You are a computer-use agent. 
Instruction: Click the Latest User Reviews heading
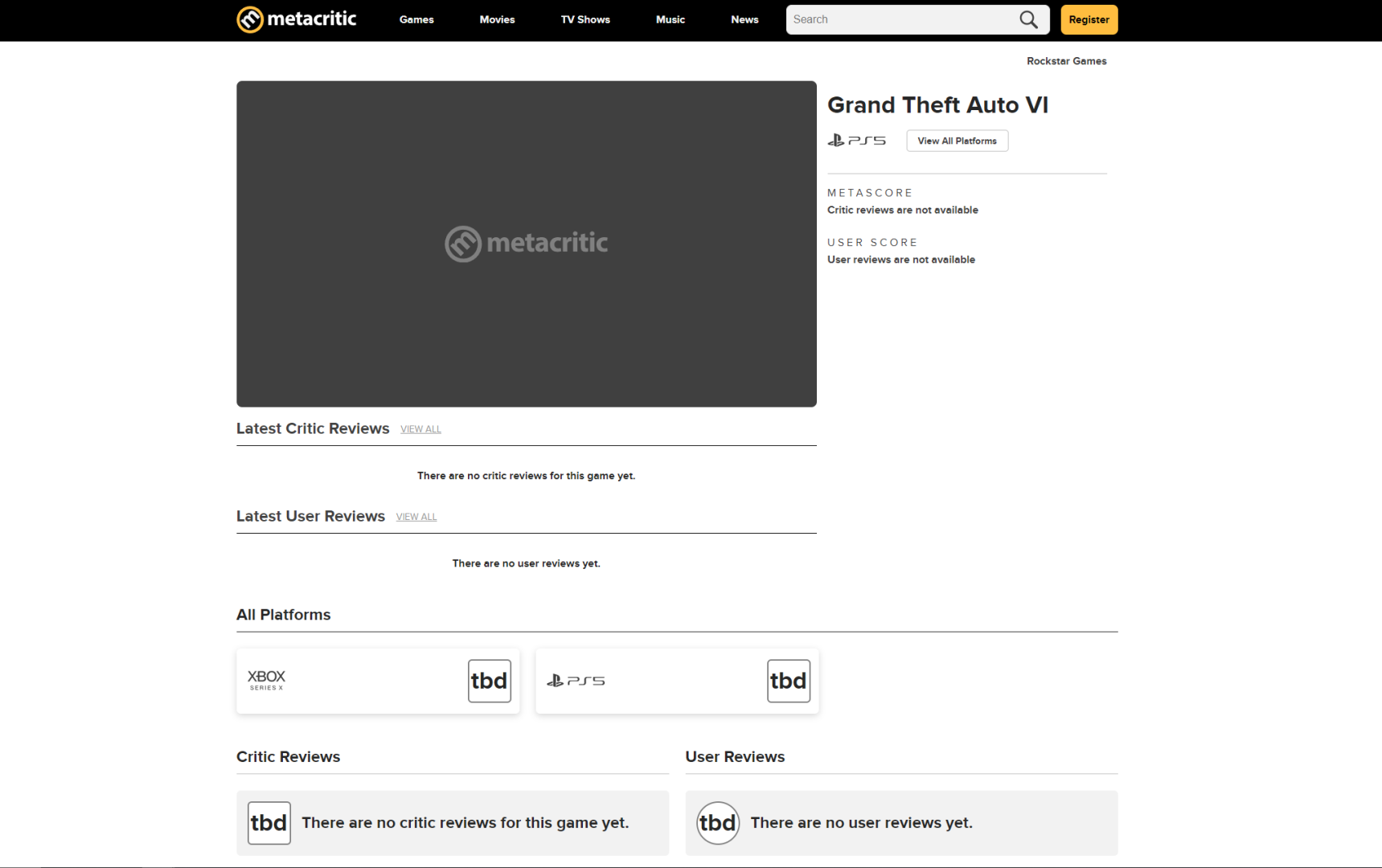(311, 516)
